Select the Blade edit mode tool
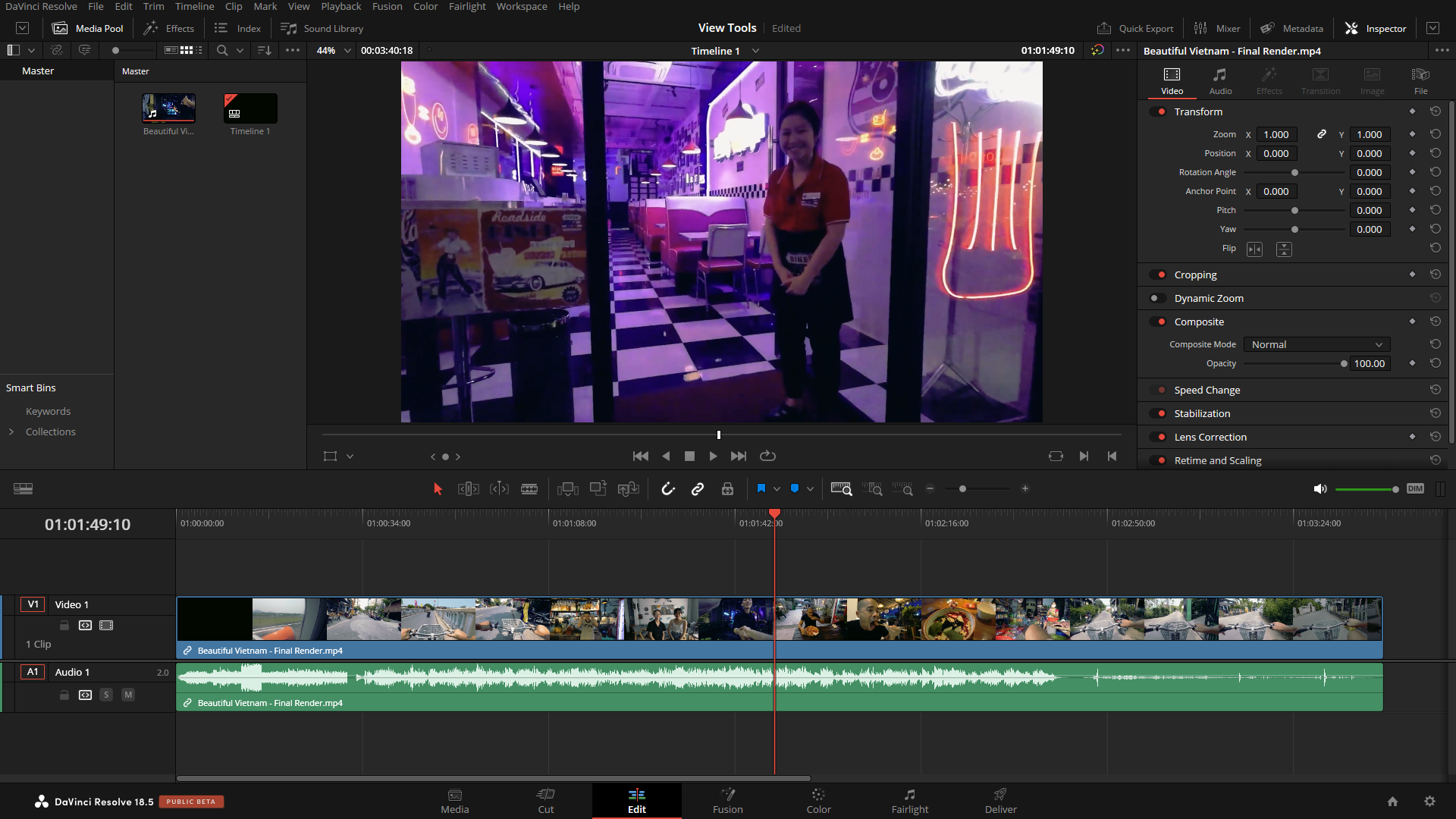 click(x=529, y=489)
